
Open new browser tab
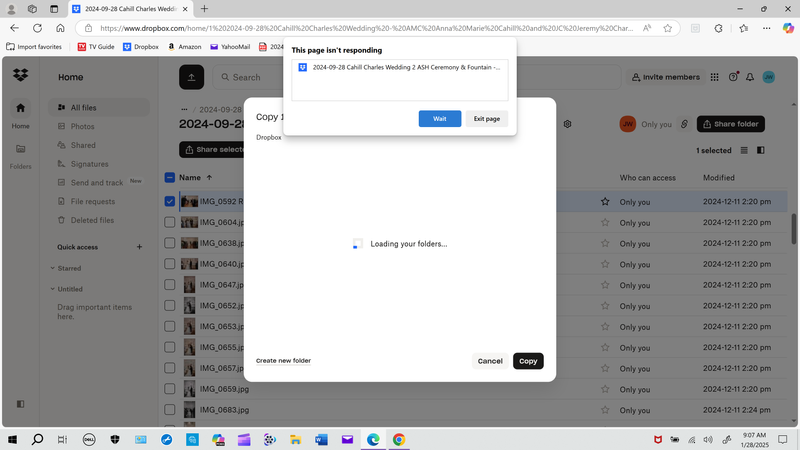click(x=204, y=9)
